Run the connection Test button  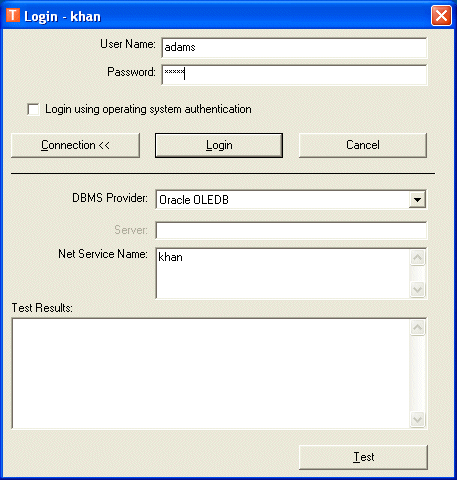363,457
